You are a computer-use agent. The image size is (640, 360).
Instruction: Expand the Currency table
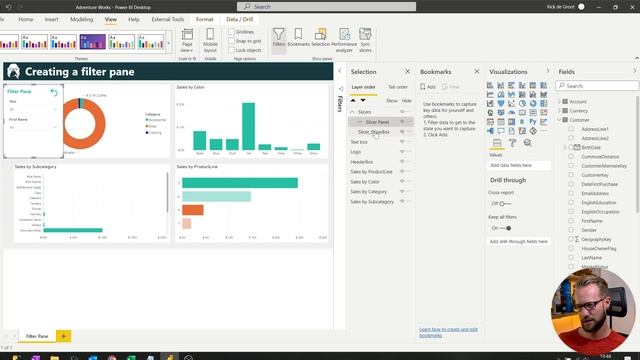coord(560,111)
